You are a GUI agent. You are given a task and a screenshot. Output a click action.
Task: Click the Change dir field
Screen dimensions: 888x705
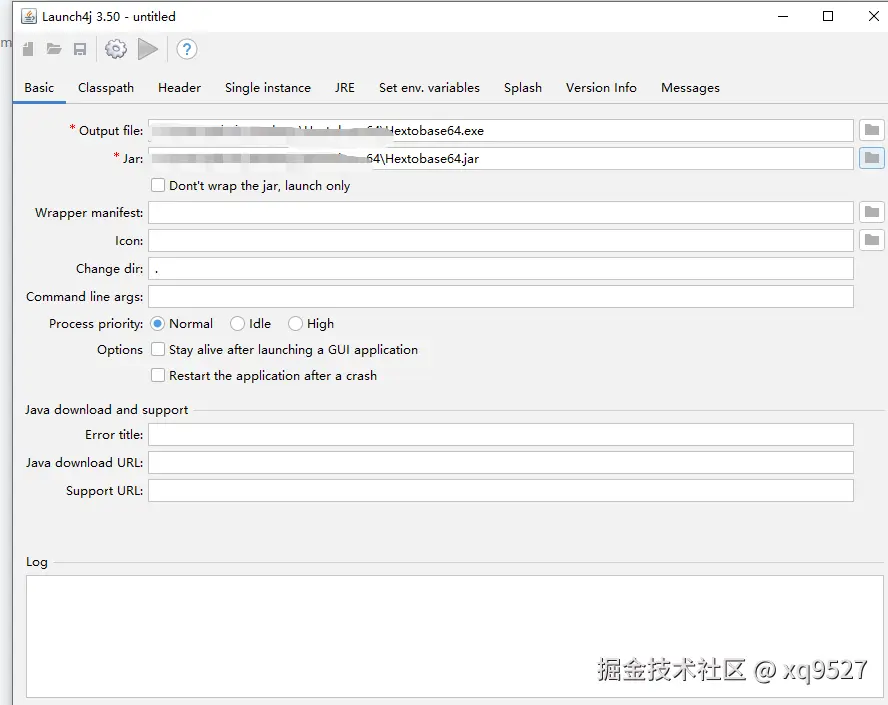pos(501,268)
